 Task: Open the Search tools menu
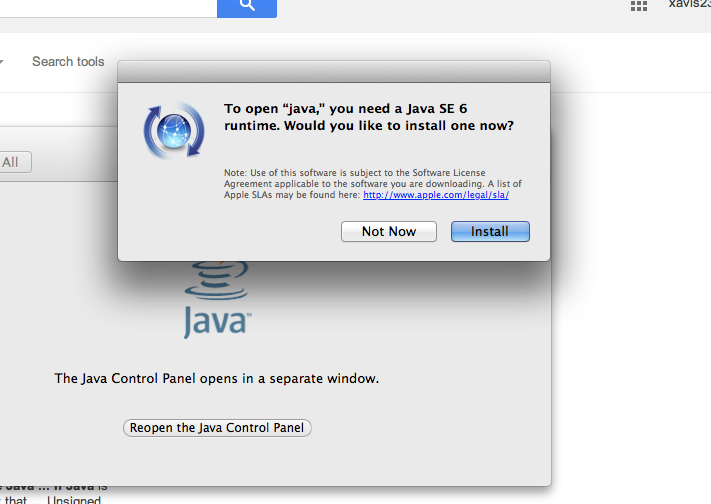[x=68, y=61]
